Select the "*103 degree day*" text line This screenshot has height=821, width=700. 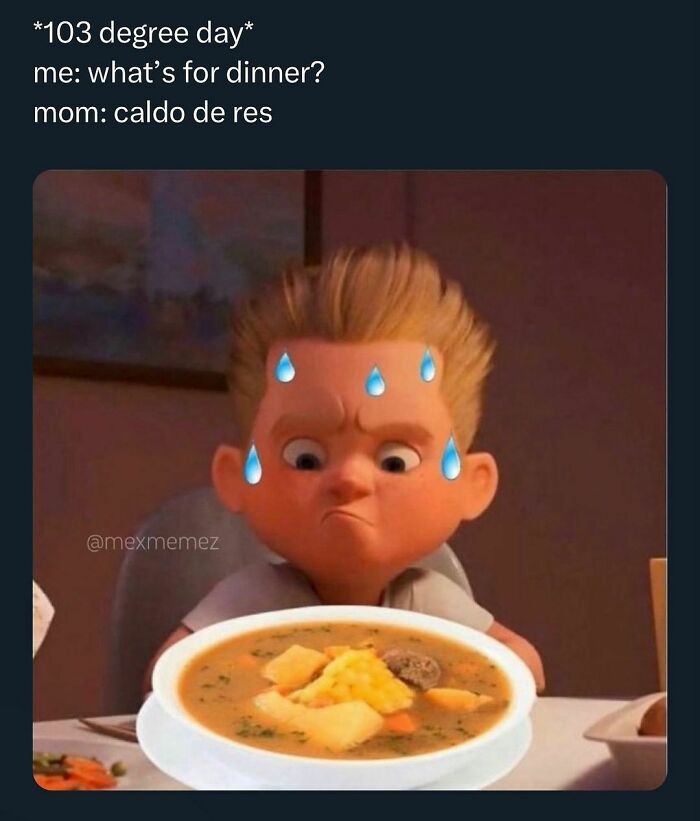143,34
